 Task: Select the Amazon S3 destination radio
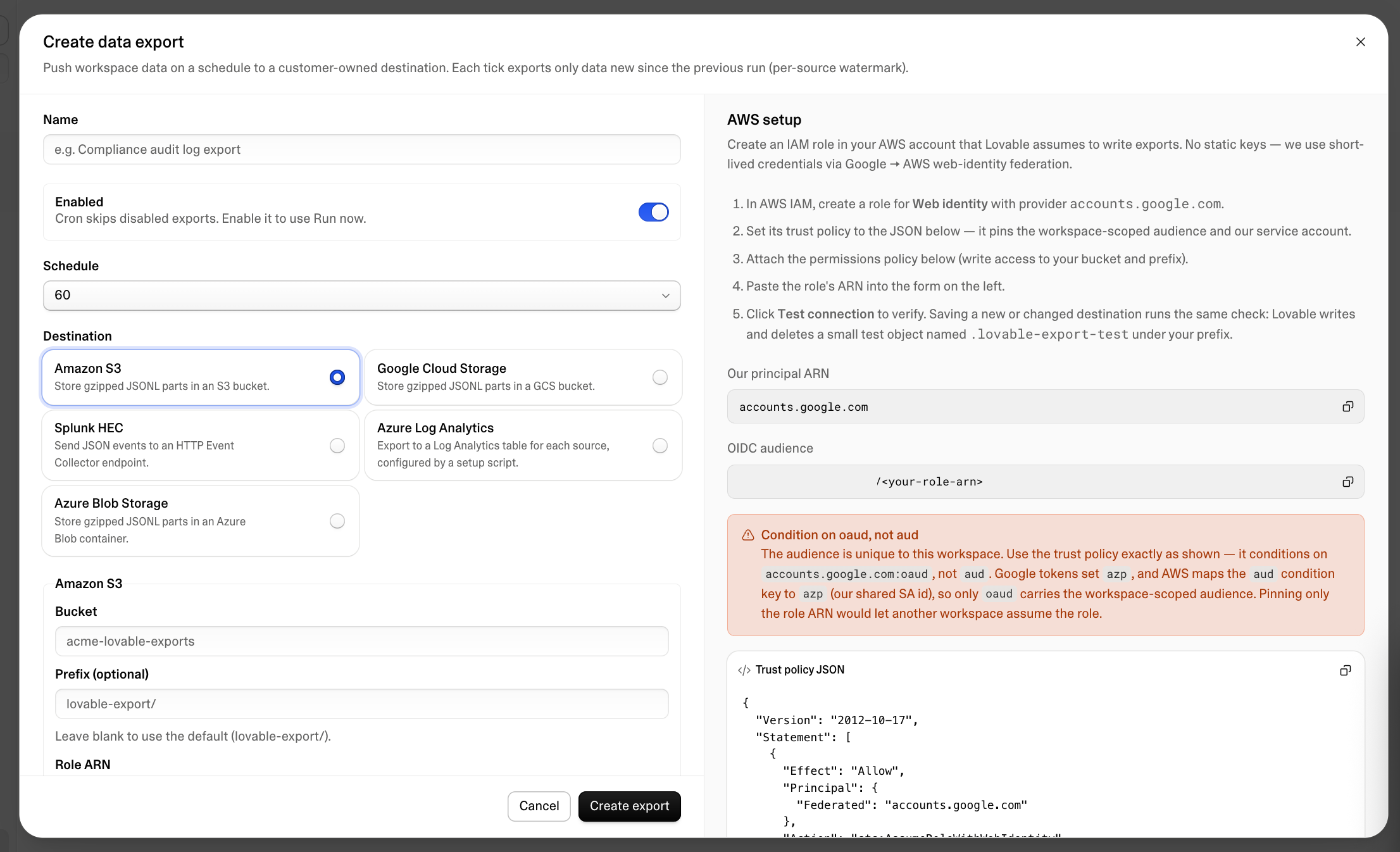coord(337,377)
